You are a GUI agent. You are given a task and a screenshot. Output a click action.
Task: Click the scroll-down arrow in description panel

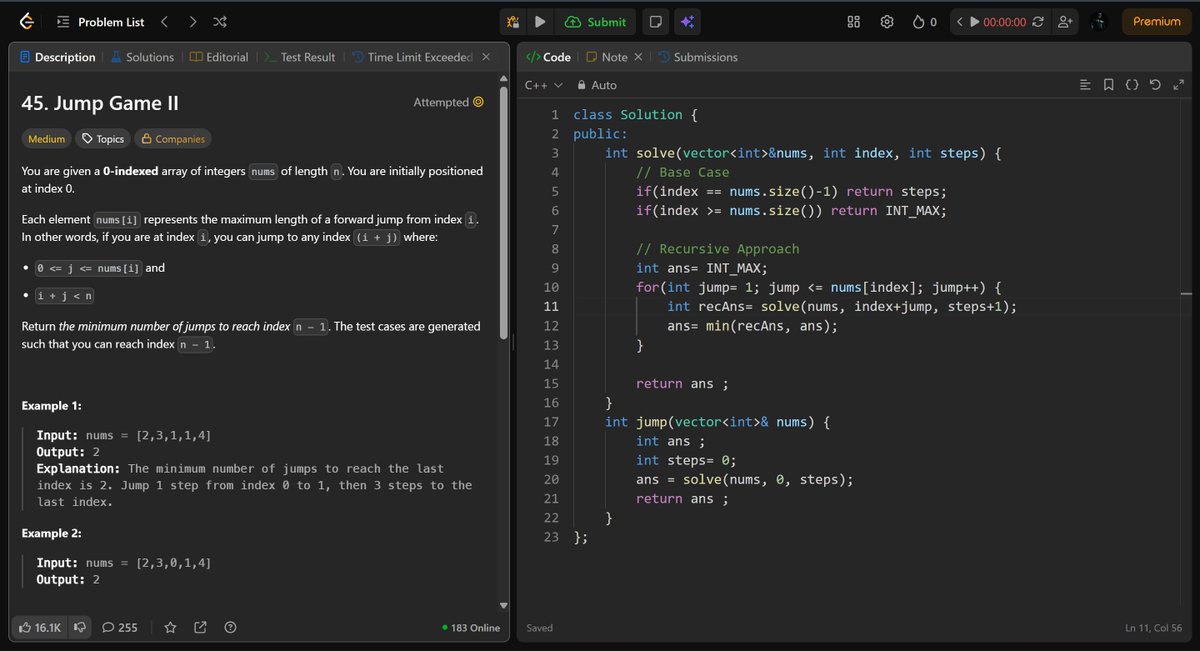click(x=504, y=605)
